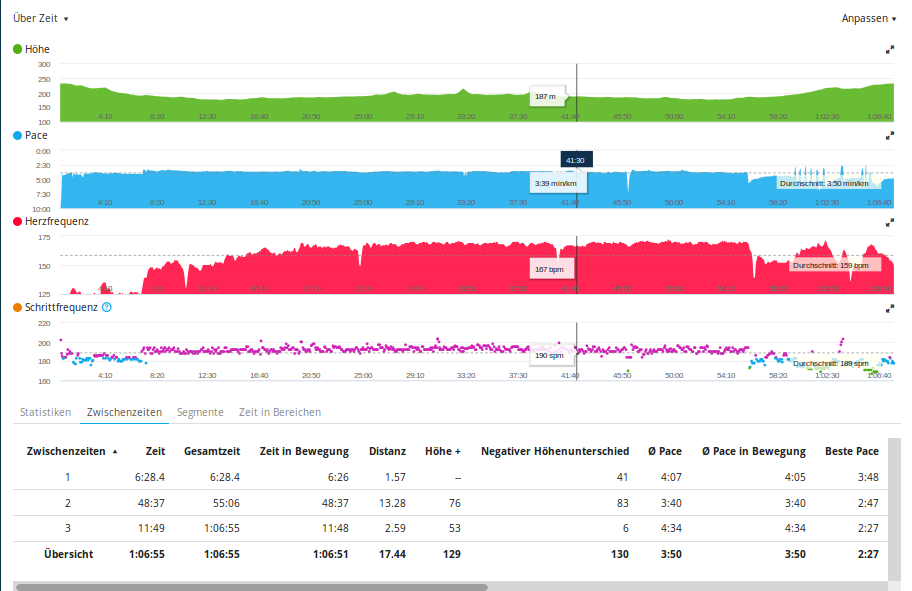Viewport: 912px width, 591px height.
Task: Click the red Herzfrequenz legend dot
Action: point(17,221)
